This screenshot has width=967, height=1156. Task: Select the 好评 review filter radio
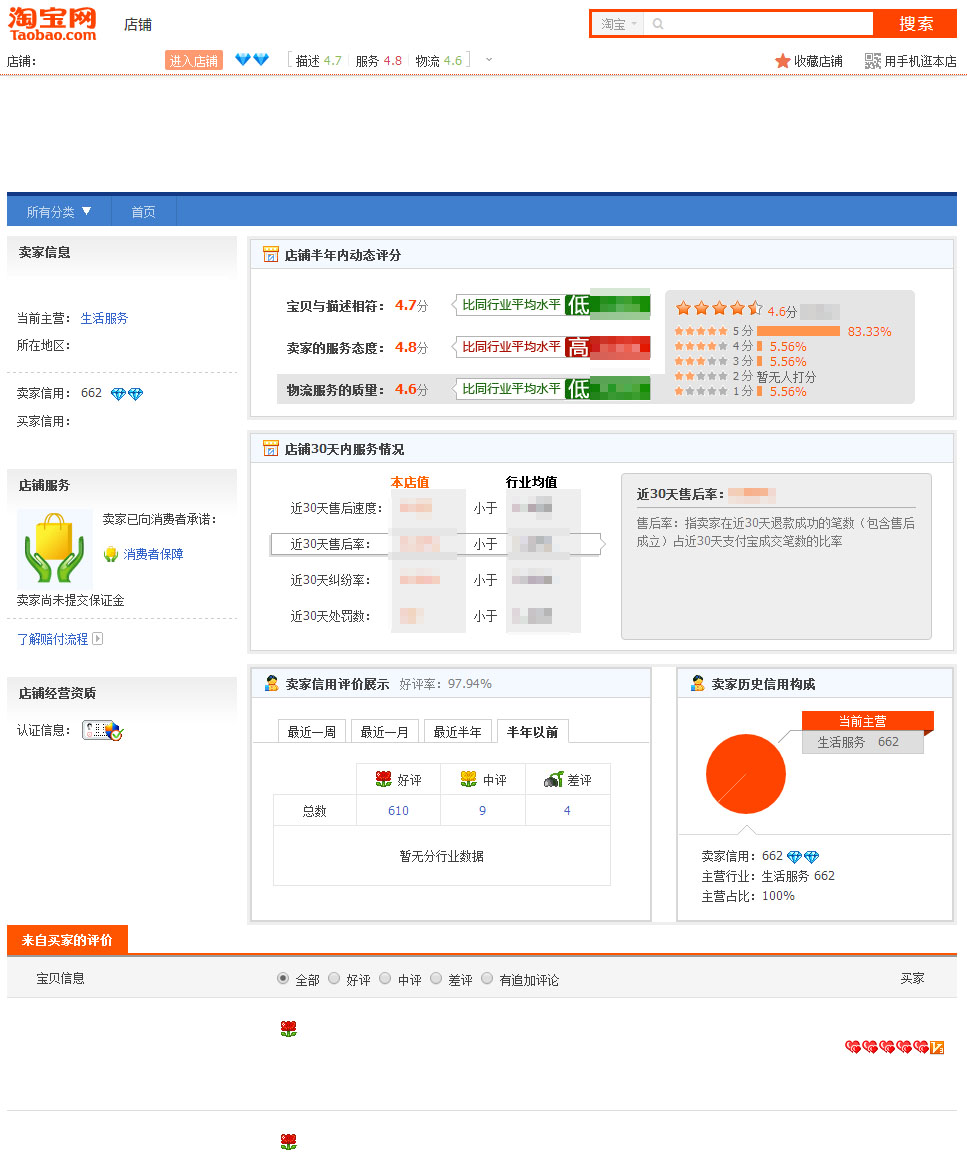click(x=334, y=978)
